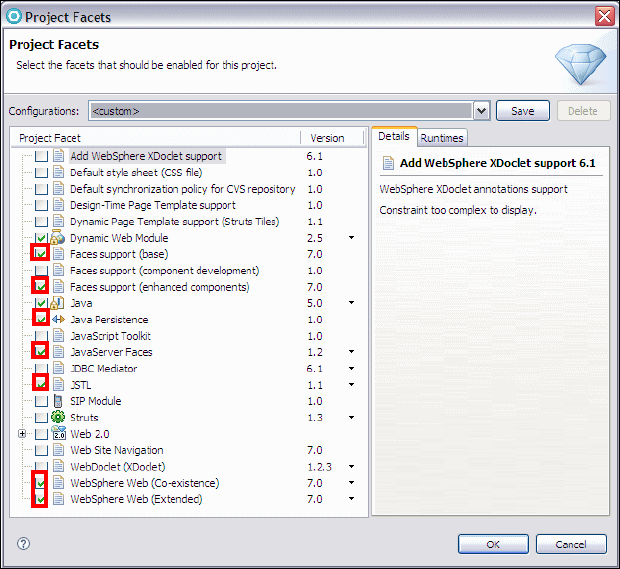620x569 pixels.
Task: Click the Java Persistence arrows icon
Action: point(58,319)
